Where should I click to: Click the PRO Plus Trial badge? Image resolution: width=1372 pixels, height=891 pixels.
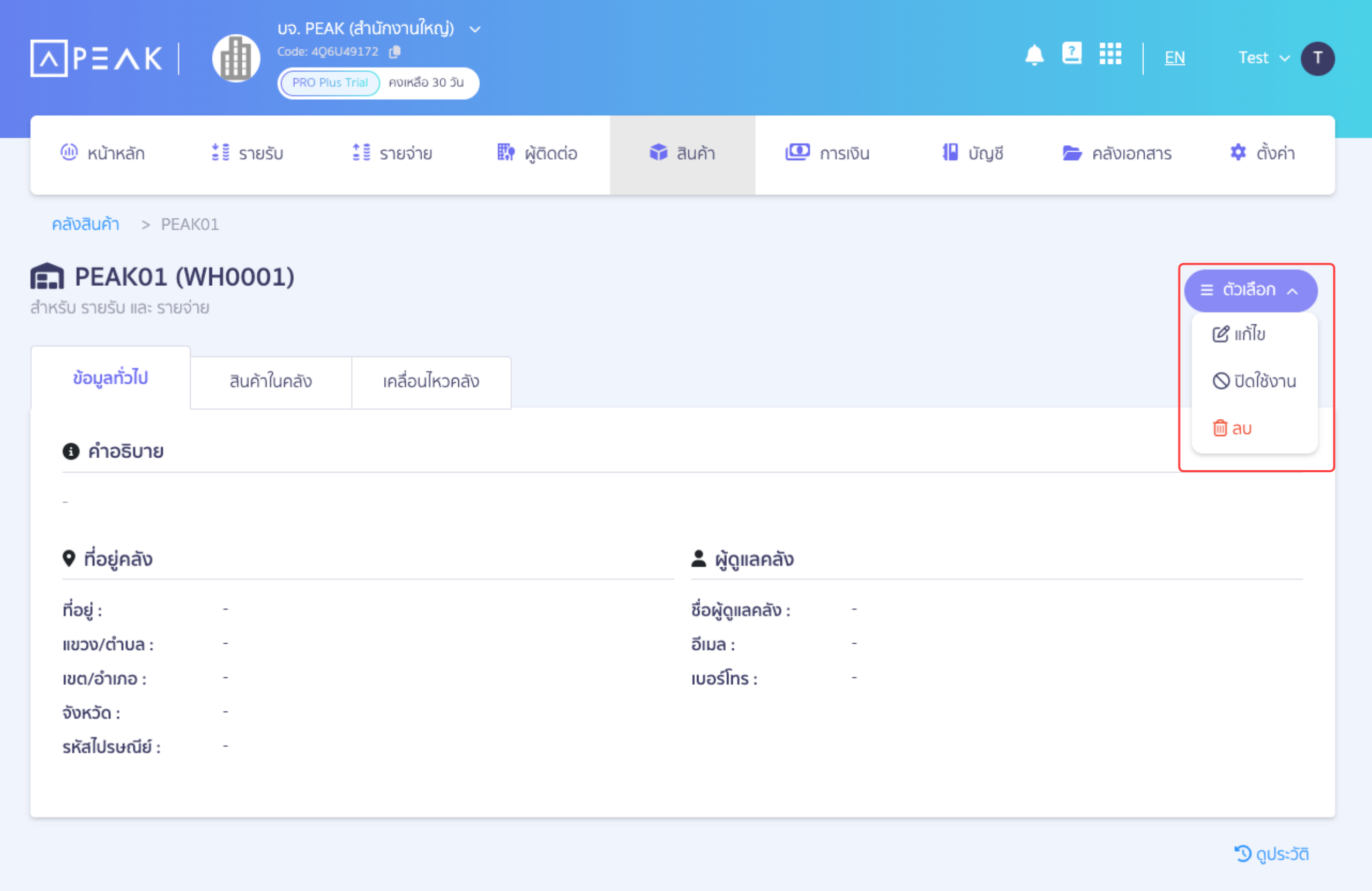pyautogui.click(x=330, y=83)
